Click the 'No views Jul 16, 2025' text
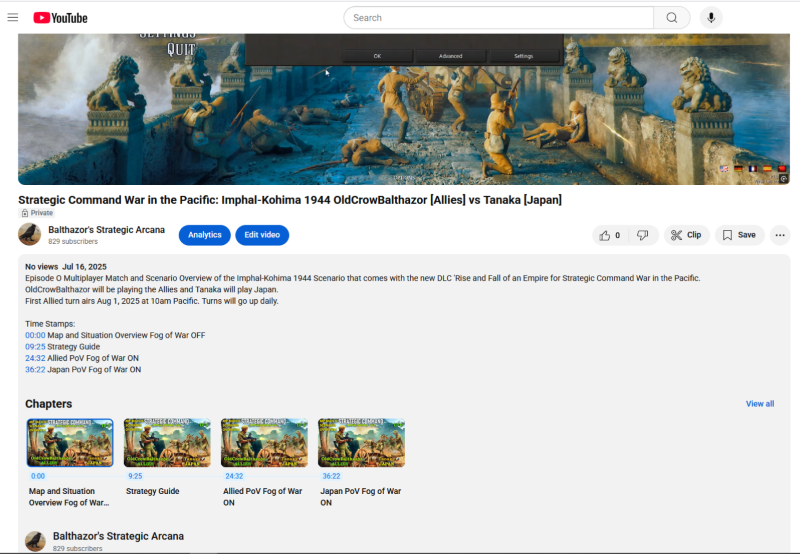 pyautogui.click(x=66, y=267)
